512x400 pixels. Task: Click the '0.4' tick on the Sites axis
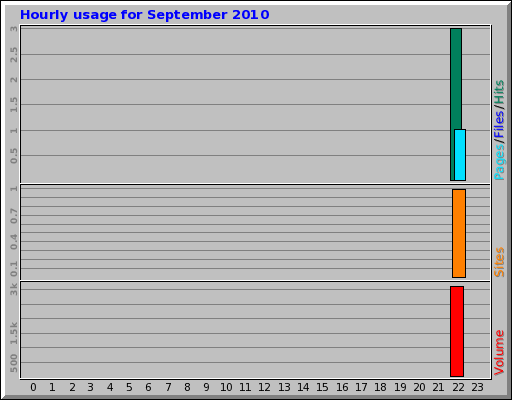coord(14,242)
